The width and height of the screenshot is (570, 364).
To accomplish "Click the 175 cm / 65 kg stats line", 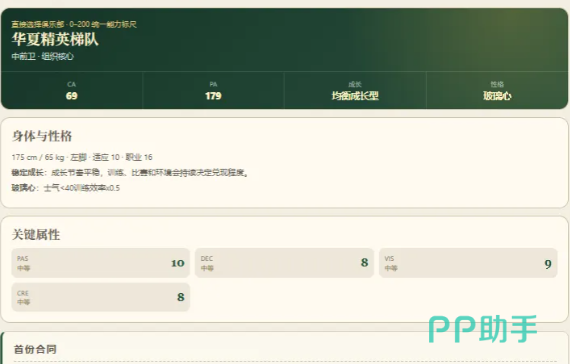I will tap(82, 157).
